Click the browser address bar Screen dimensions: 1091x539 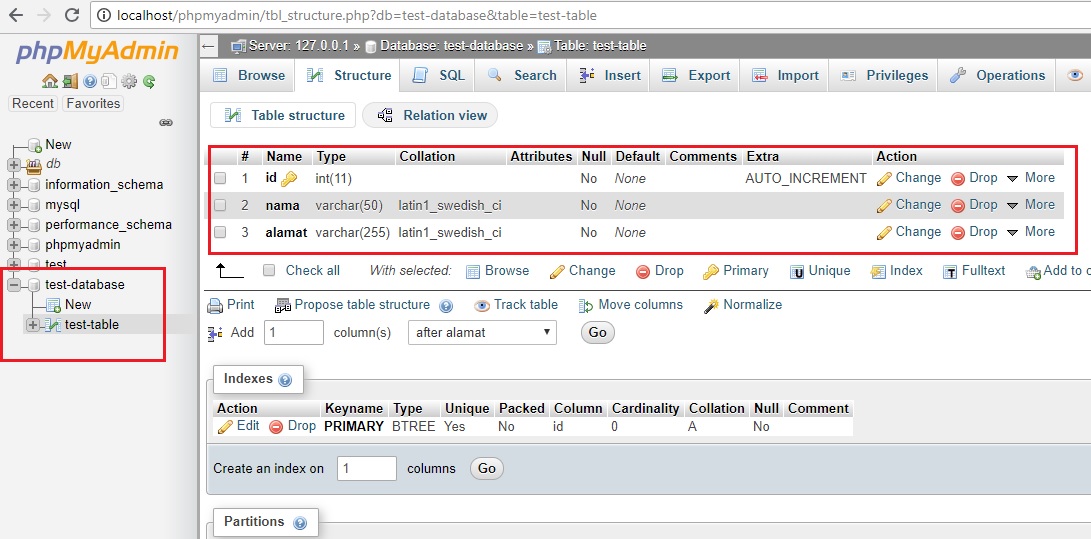[x=591, y=15]
